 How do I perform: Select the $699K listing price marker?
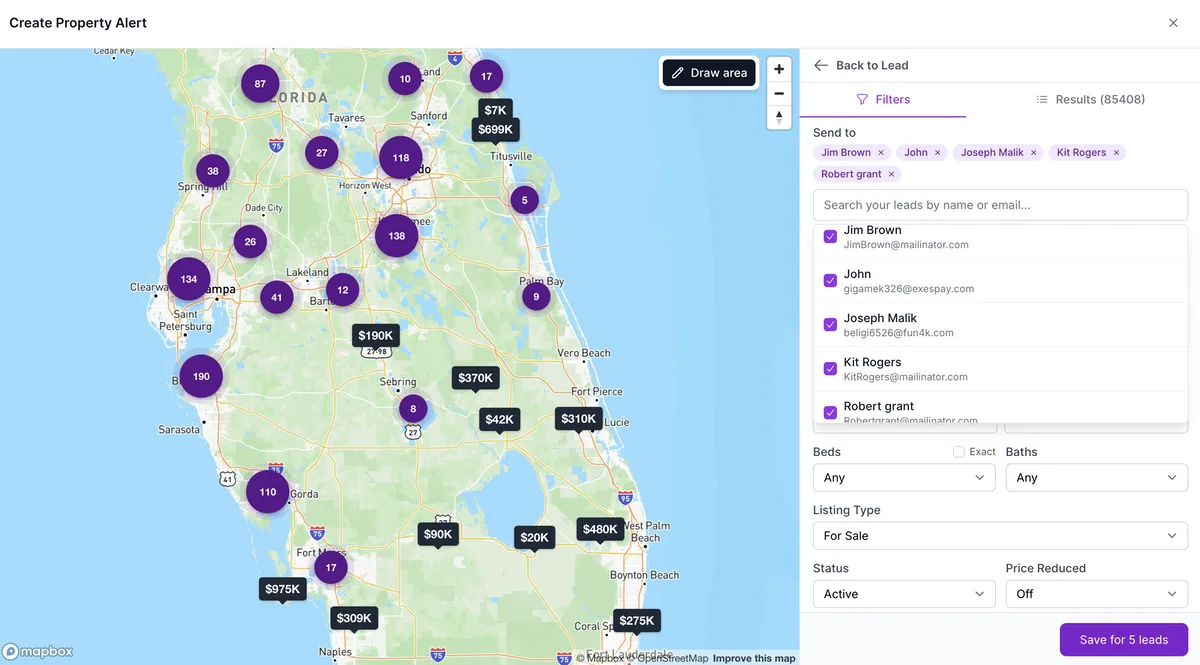click(x=496, y=129)
